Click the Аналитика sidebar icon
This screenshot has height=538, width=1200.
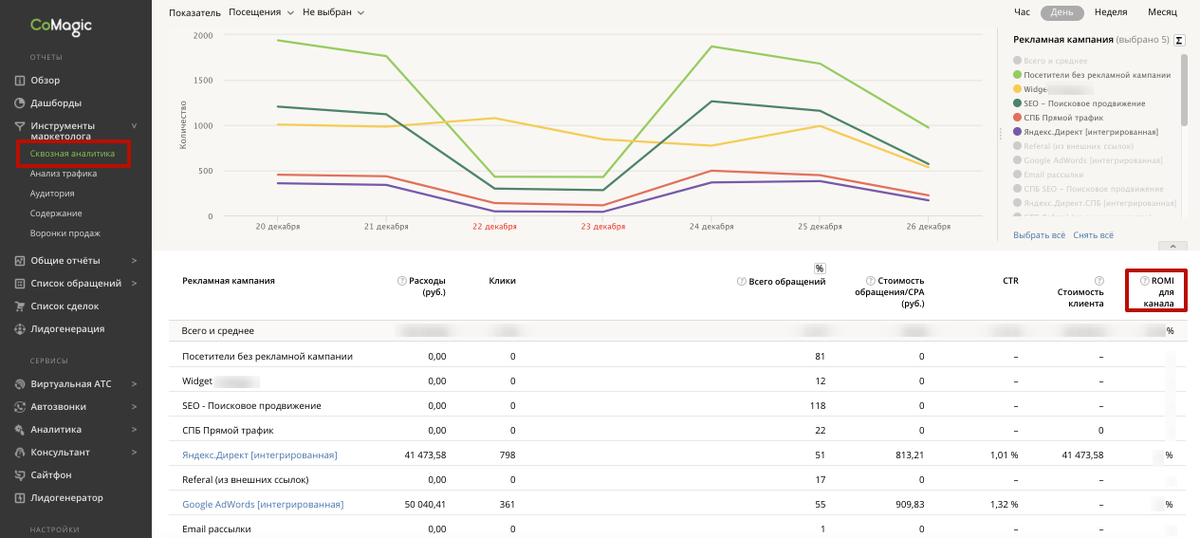click(x=20, y=430)
